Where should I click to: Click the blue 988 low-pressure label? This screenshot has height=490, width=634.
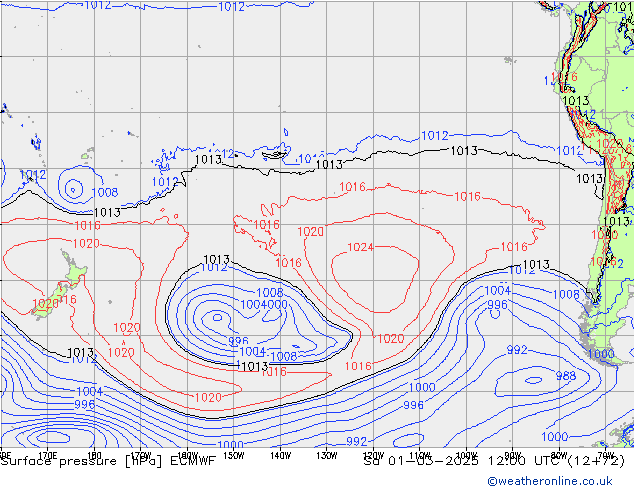point(565,376)
